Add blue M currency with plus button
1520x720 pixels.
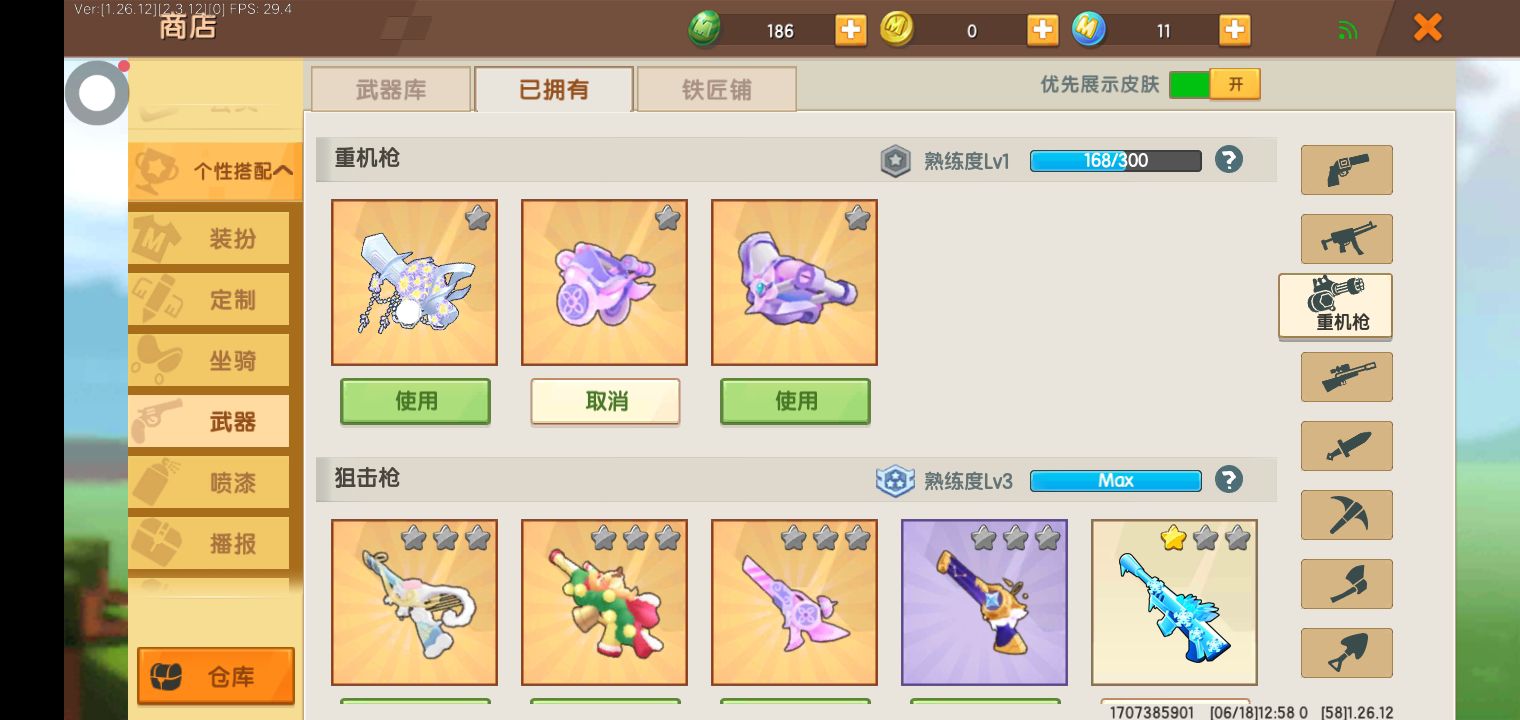click(x=1235, y=30)
